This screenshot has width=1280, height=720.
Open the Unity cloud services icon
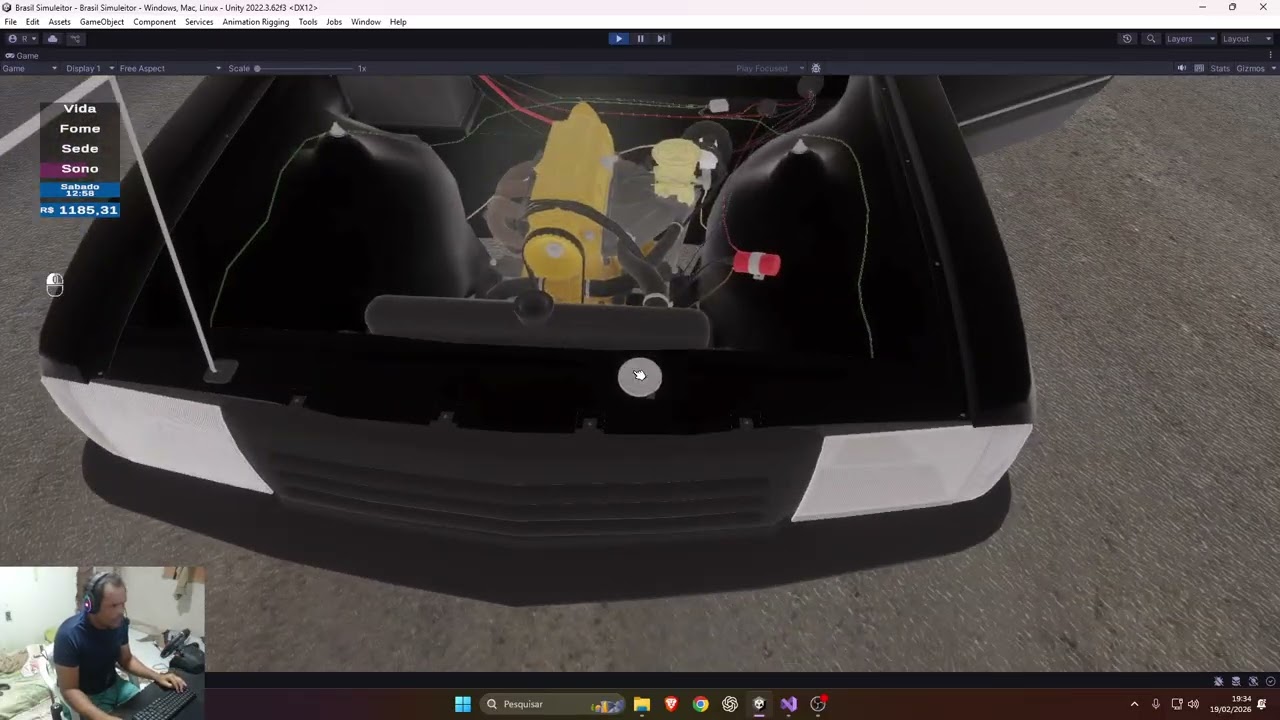(53, 39)
